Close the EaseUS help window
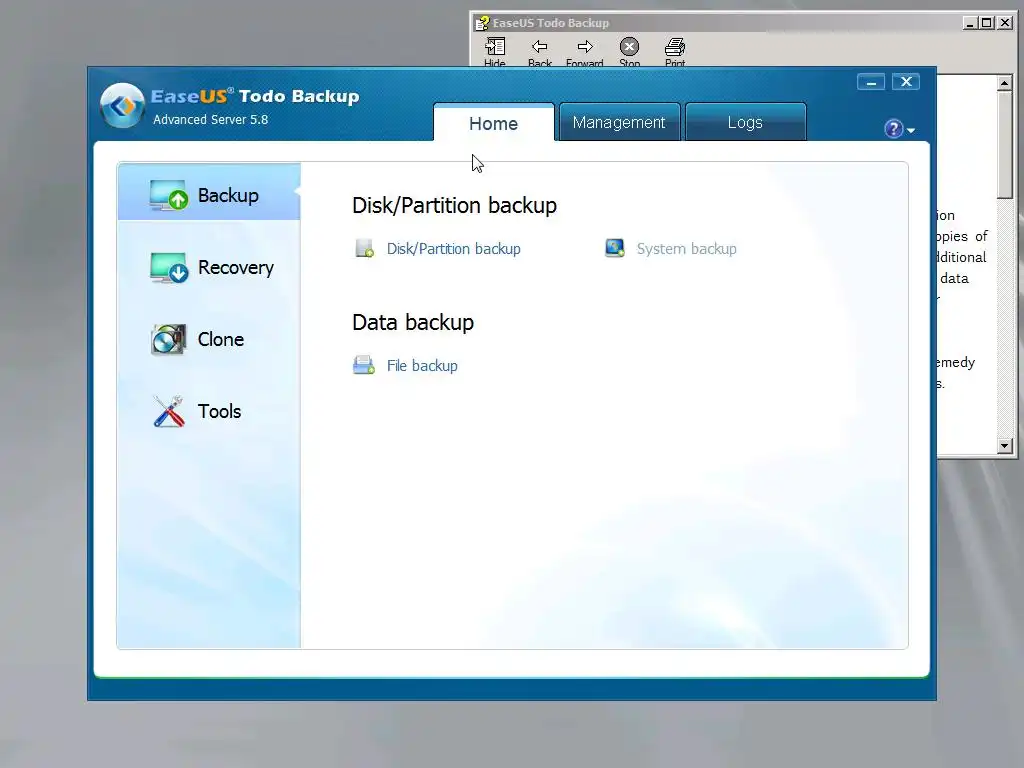Image resolution: width=1024 pixels, height=768 pixels. pyautogui.click(x=1005, y=23)
